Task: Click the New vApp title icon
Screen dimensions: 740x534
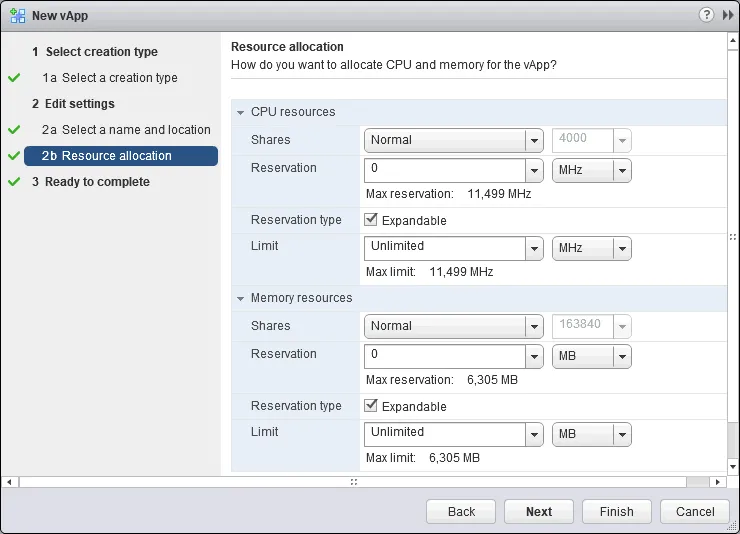Action: (17, 16)
